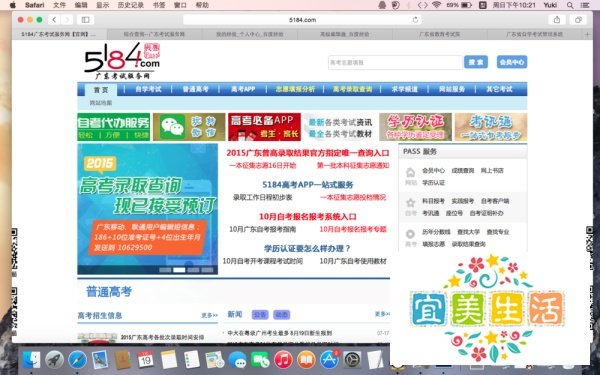The image size is (600, 375).
Task: Open the 自考代办服务 green banner
Action: [x=113, y=127]
